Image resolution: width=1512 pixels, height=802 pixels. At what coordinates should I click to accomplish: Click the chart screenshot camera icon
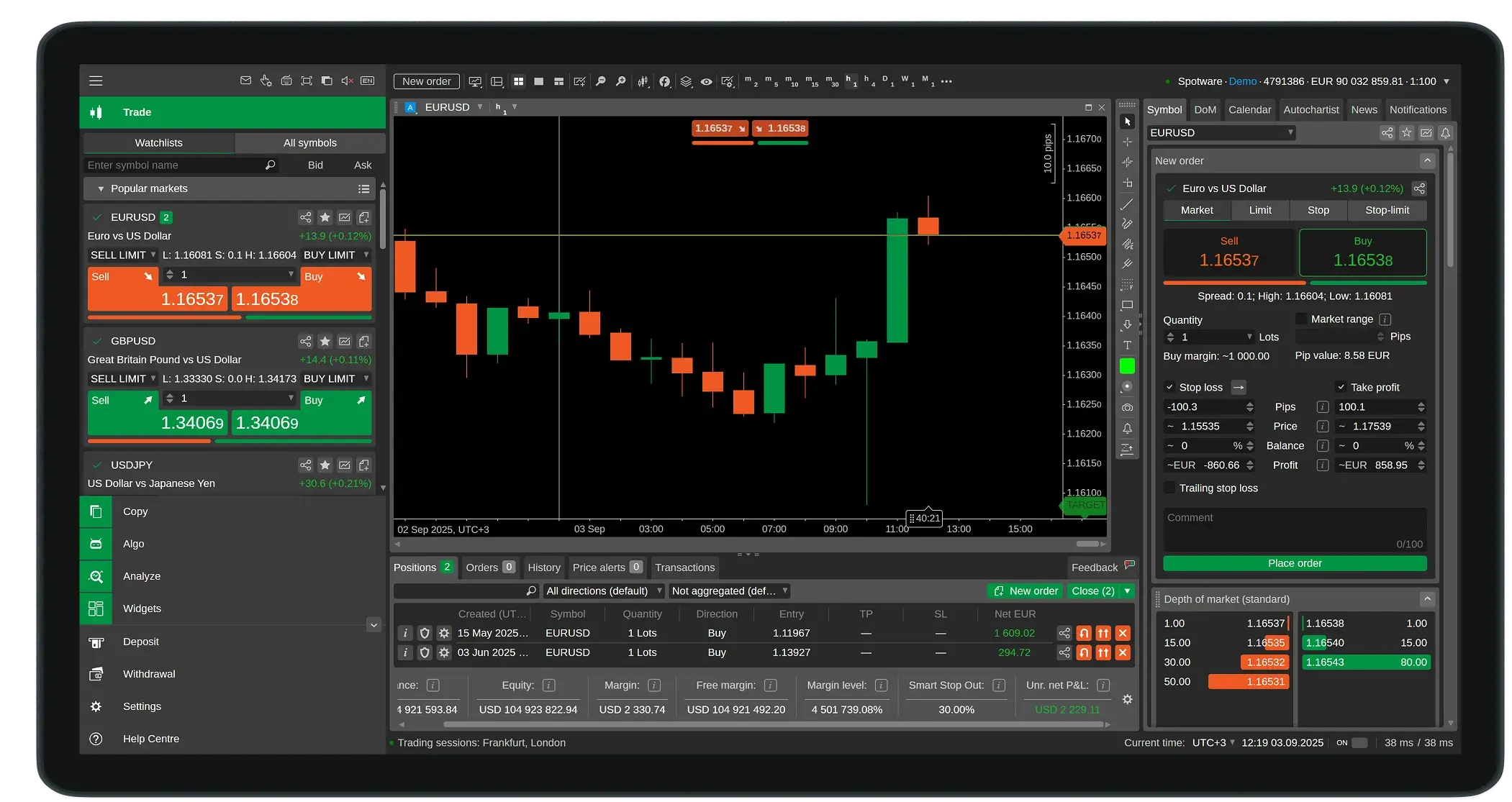pos(1127,408)
